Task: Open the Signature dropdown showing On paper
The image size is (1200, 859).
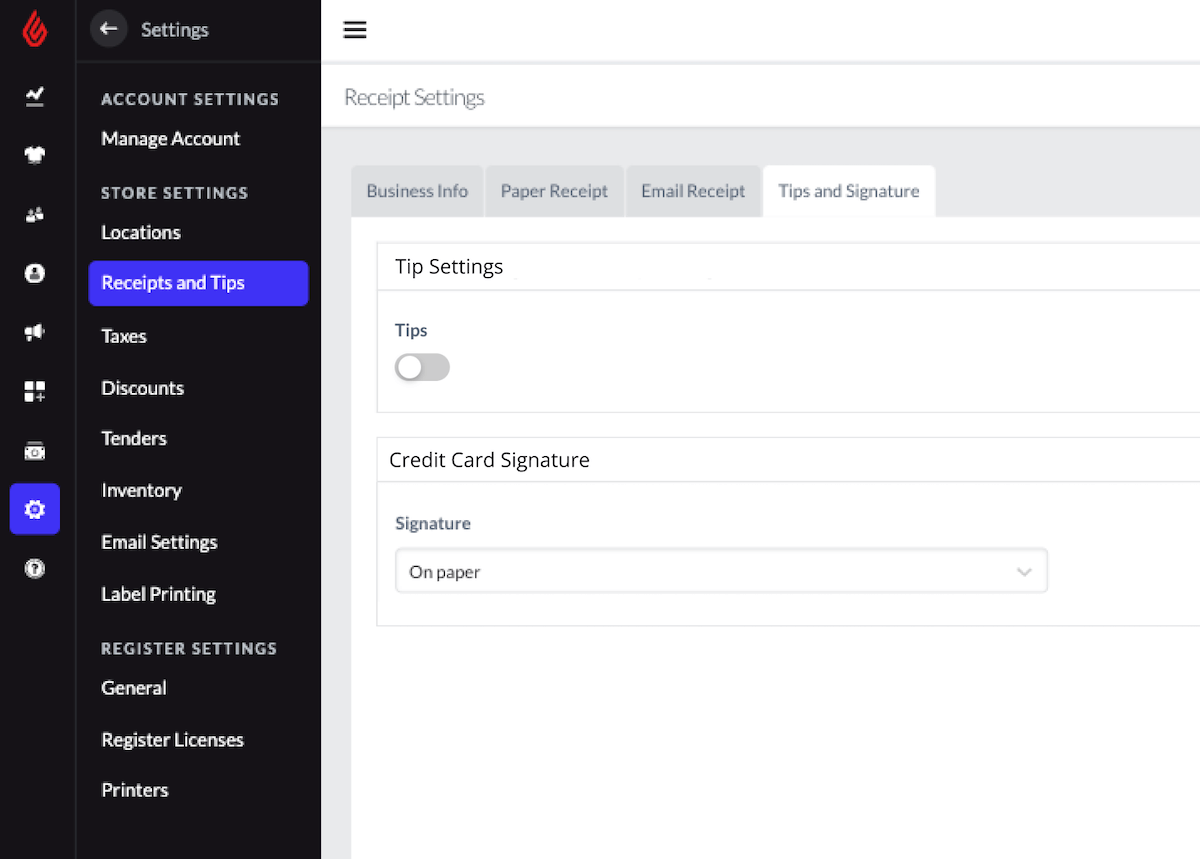Action: tap(721, 570)
